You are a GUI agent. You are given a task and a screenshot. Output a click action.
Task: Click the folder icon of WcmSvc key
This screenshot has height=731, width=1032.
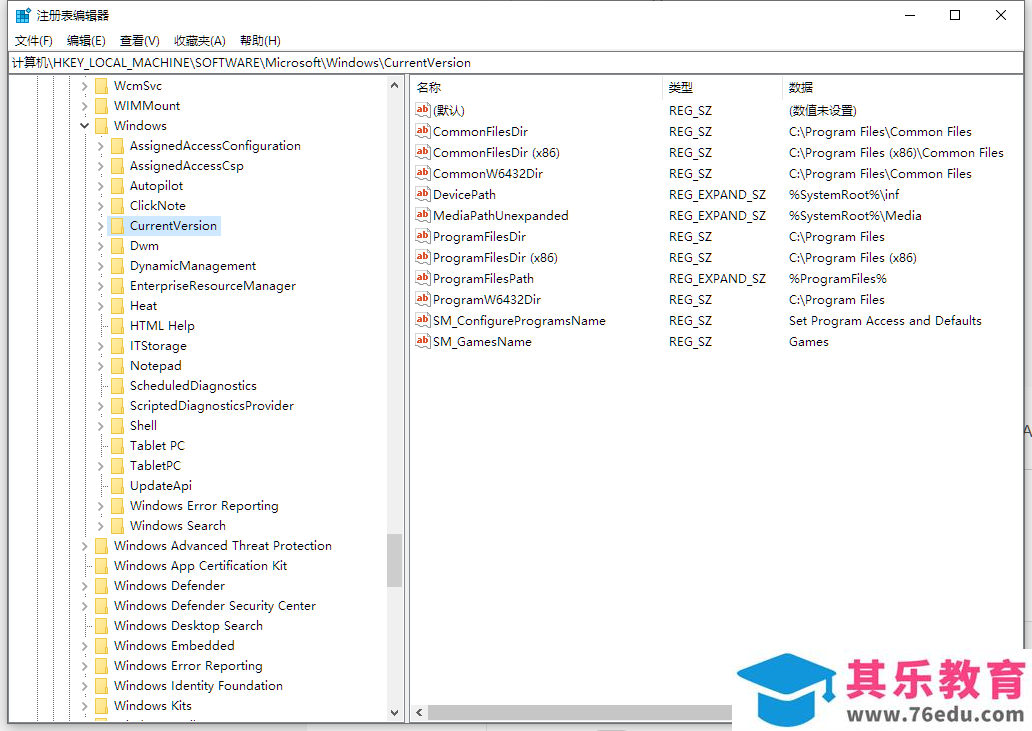[x=101, y=86]
